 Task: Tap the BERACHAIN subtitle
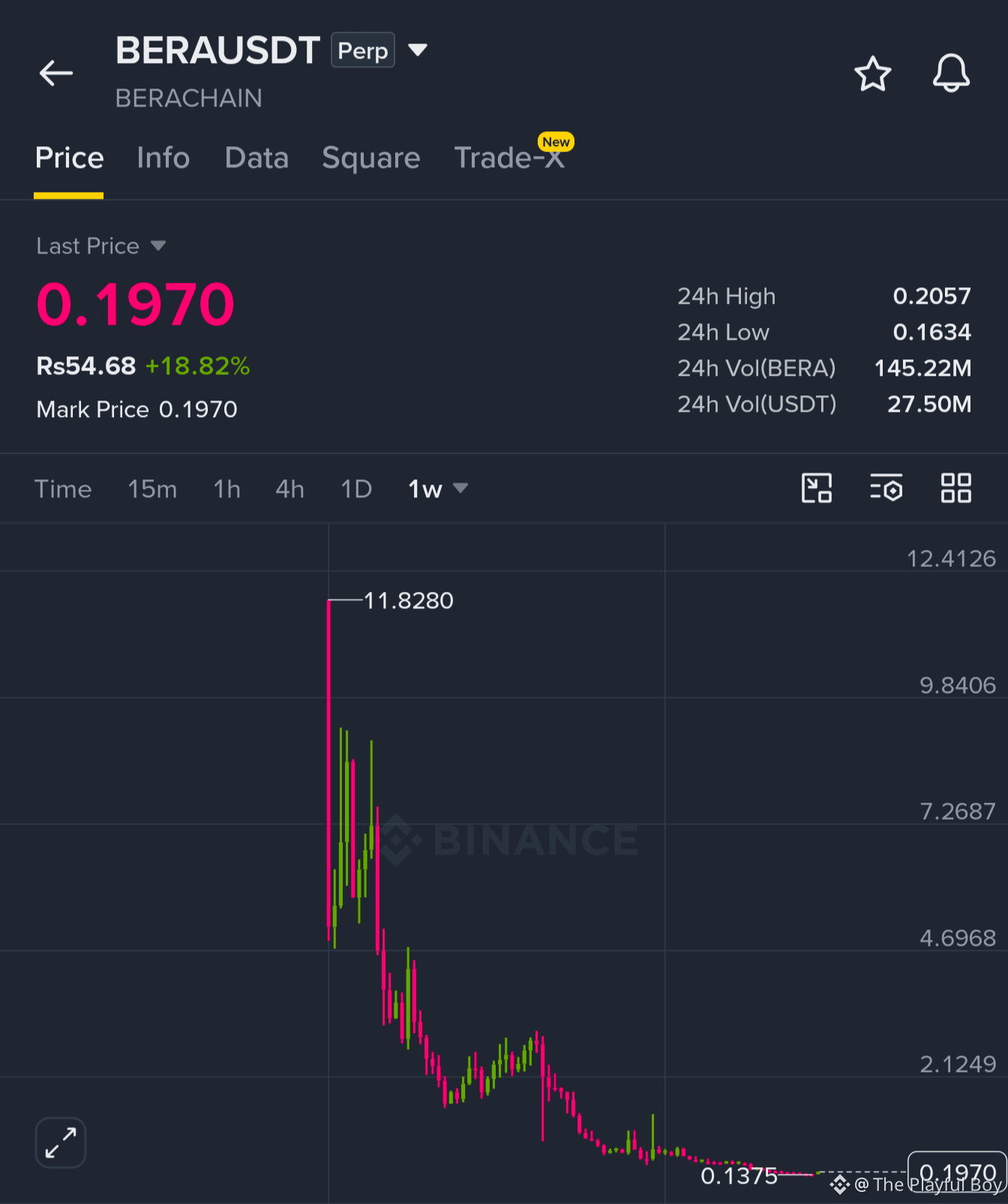pos(189,98)
